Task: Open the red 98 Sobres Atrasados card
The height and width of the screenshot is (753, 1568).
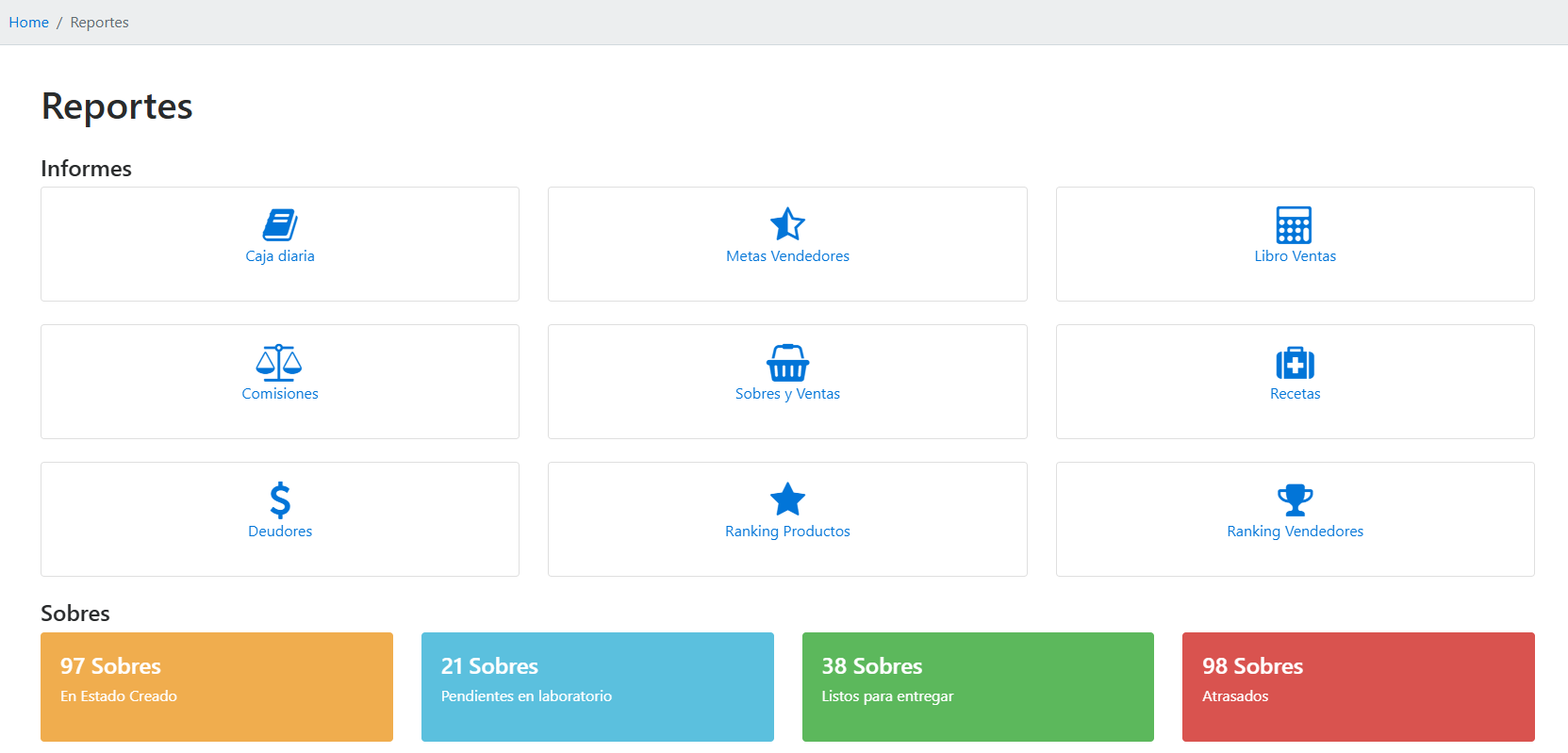Action: tap(1358, 686)
